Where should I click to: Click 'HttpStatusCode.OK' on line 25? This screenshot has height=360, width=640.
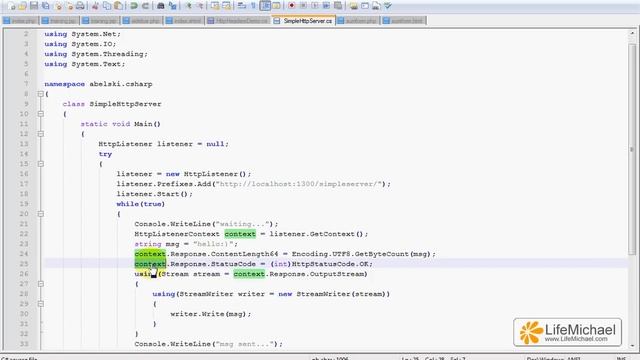330,264
